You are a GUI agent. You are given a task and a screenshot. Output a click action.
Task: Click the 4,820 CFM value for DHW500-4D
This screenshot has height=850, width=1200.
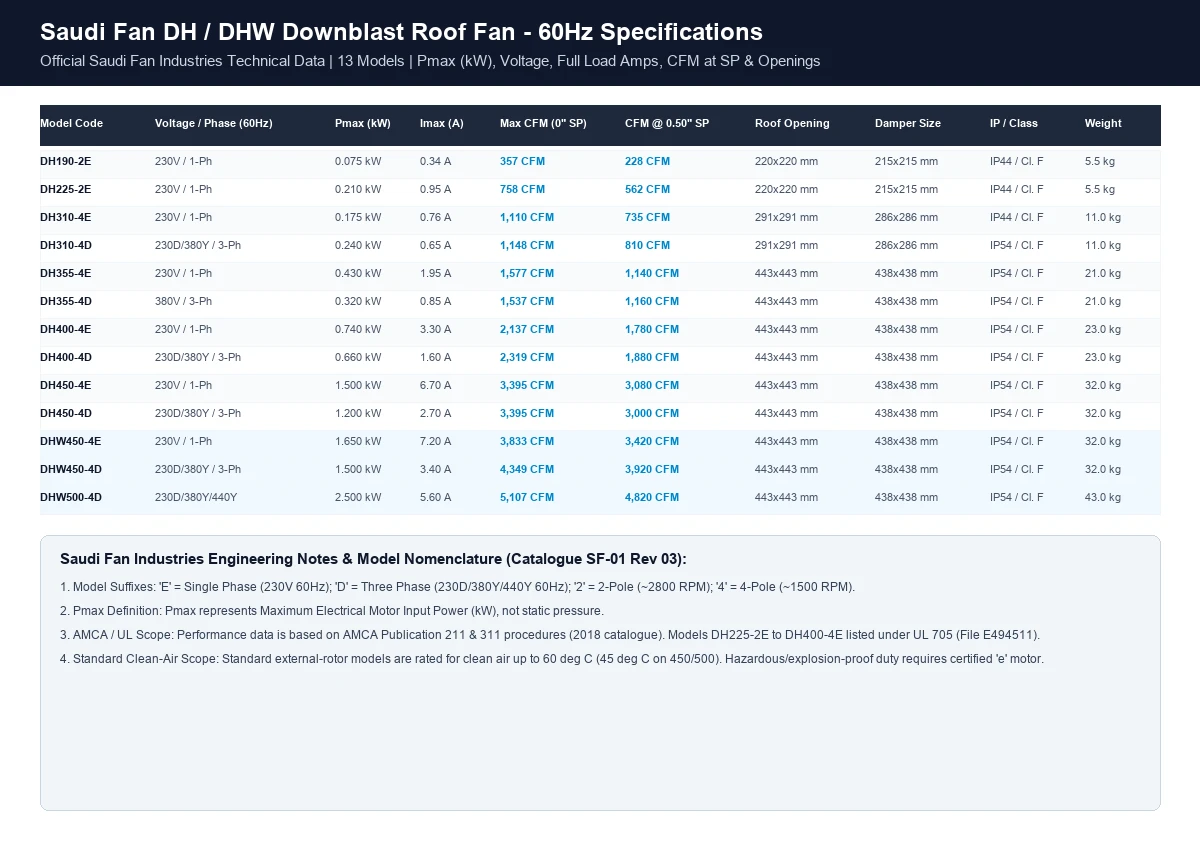point(652,497)
